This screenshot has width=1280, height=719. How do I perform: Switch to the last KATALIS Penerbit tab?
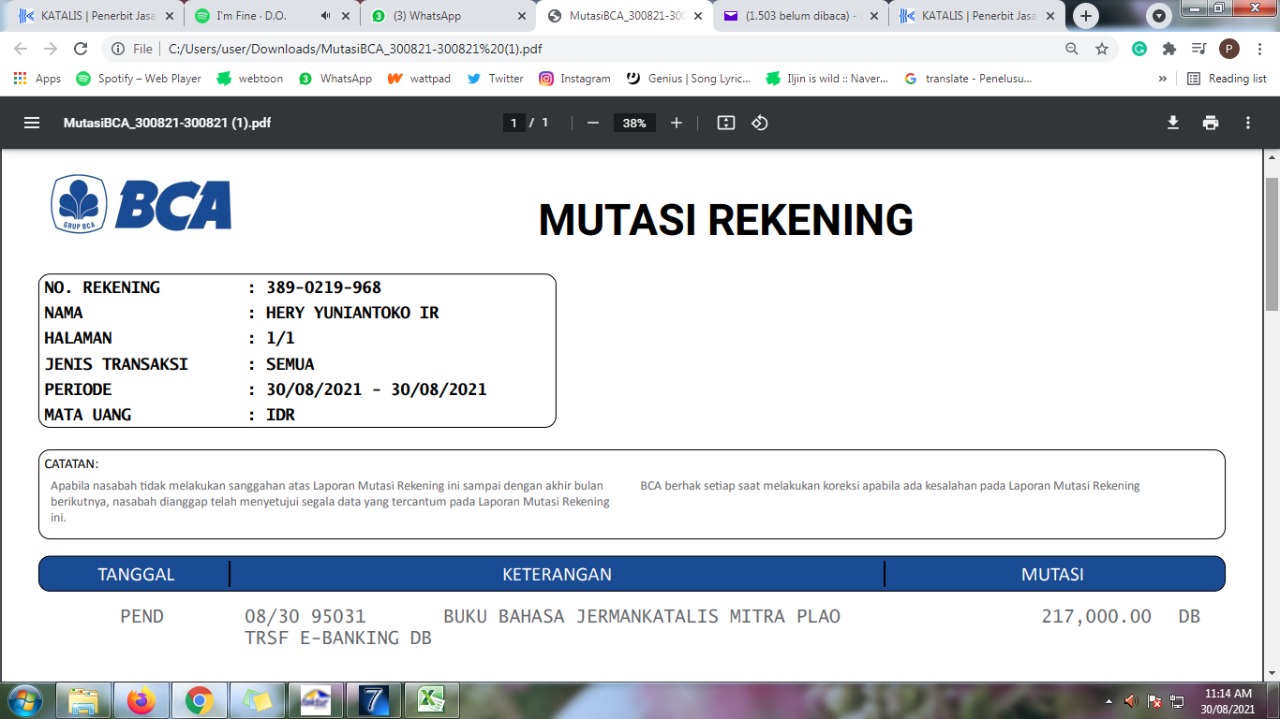(x=977, y=16)
